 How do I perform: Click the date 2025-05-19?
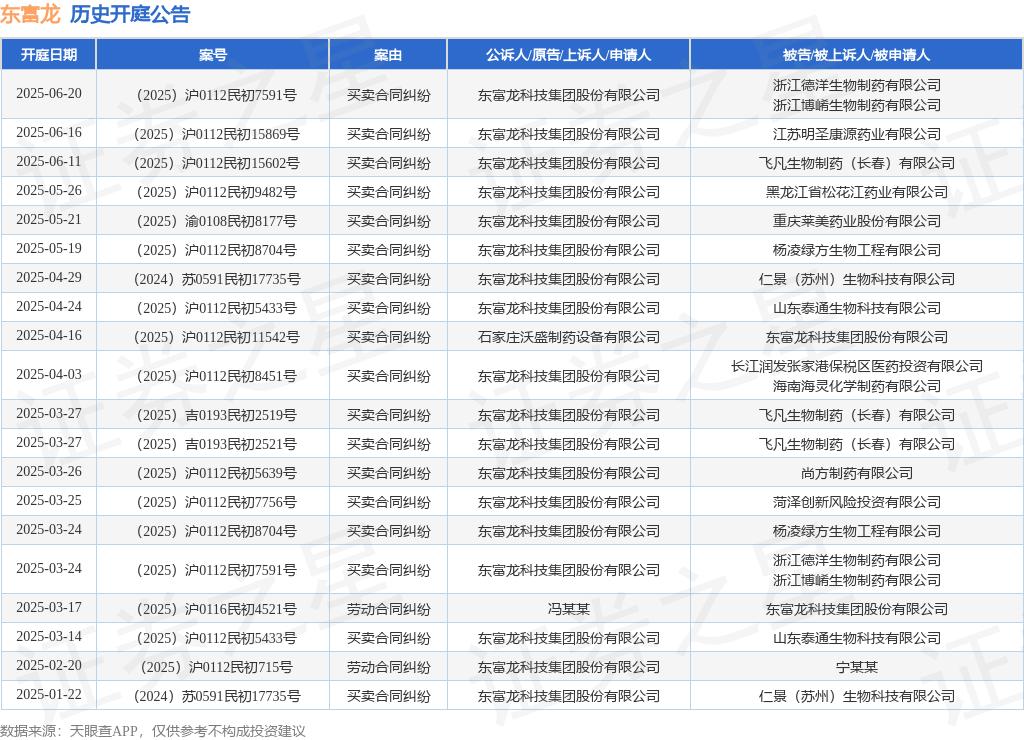click(49, 248)
